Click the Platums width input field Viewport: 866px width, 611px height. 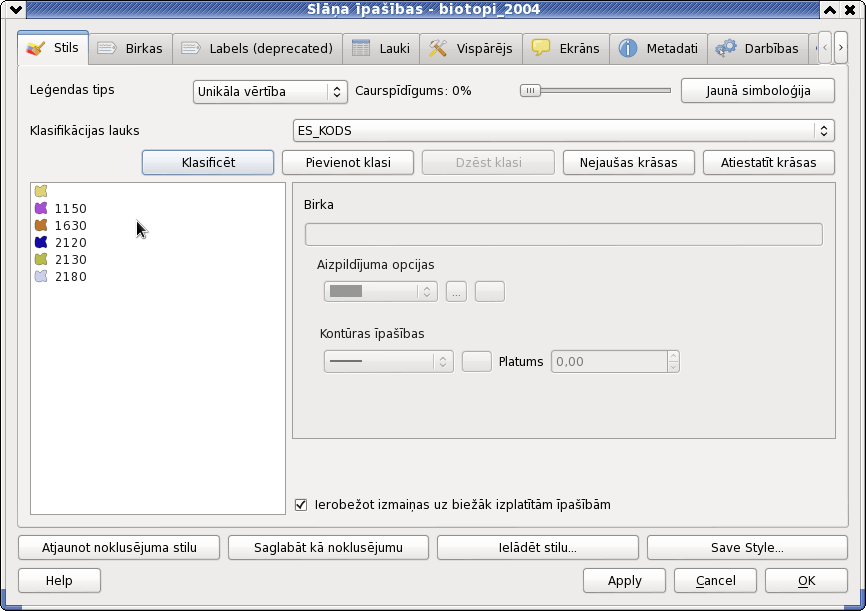click(x=609, y=361)
